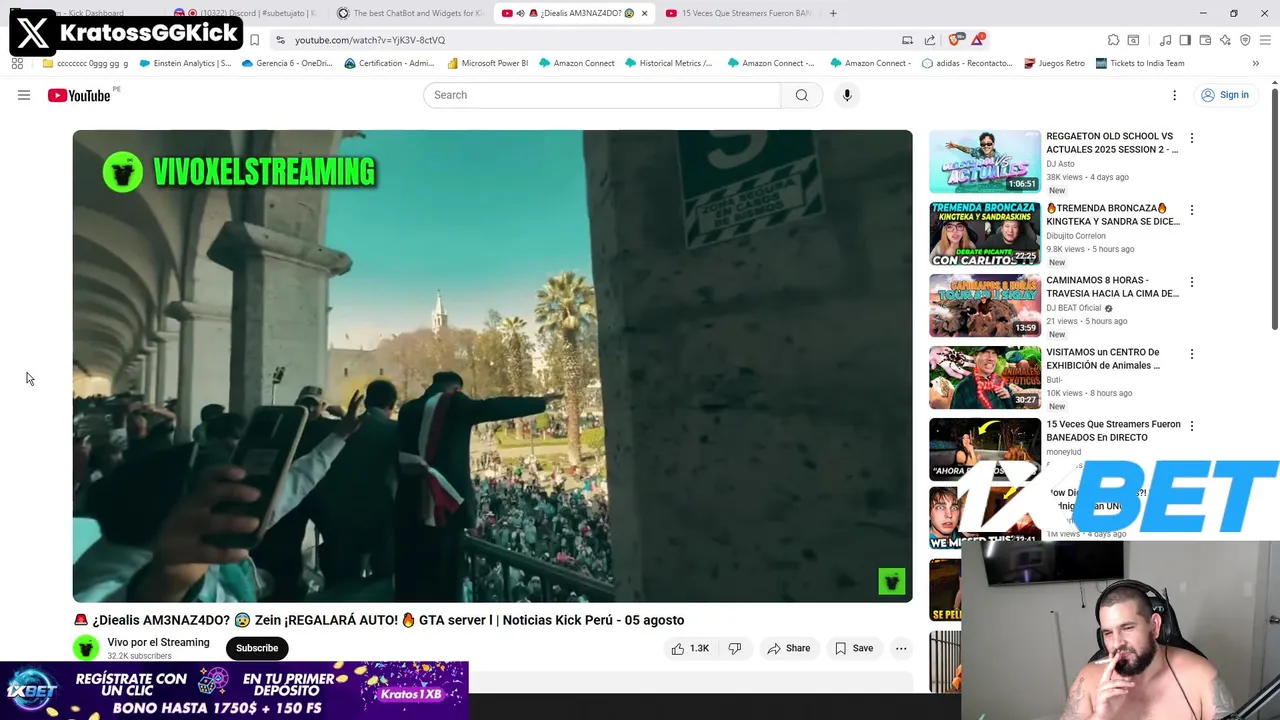This screenshot has width=1280, height=720.
Task: Open Einstein Analytics bookmark
Action: coord(185,63)
